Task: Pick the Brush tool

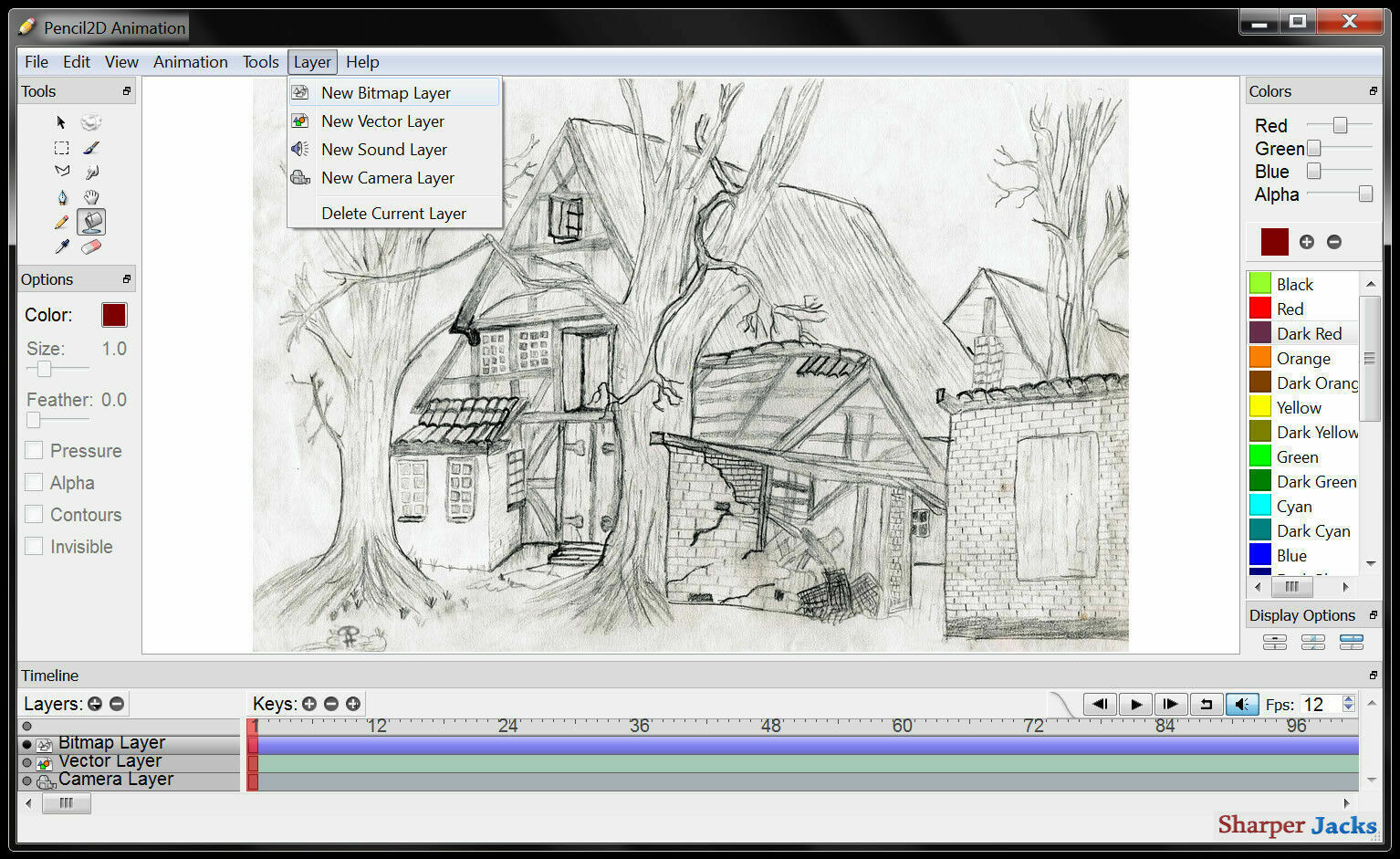Action: click(x=90, y=147)
